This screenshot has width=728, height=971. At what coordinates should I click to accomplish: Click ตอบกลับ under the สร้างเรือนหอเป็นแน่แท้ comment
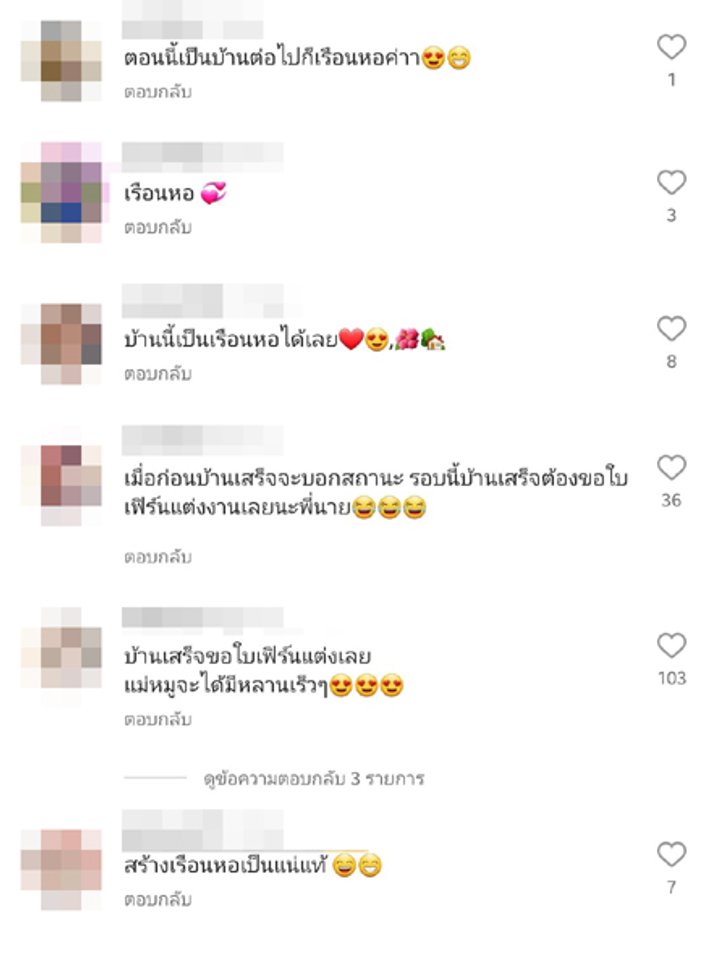158,900
